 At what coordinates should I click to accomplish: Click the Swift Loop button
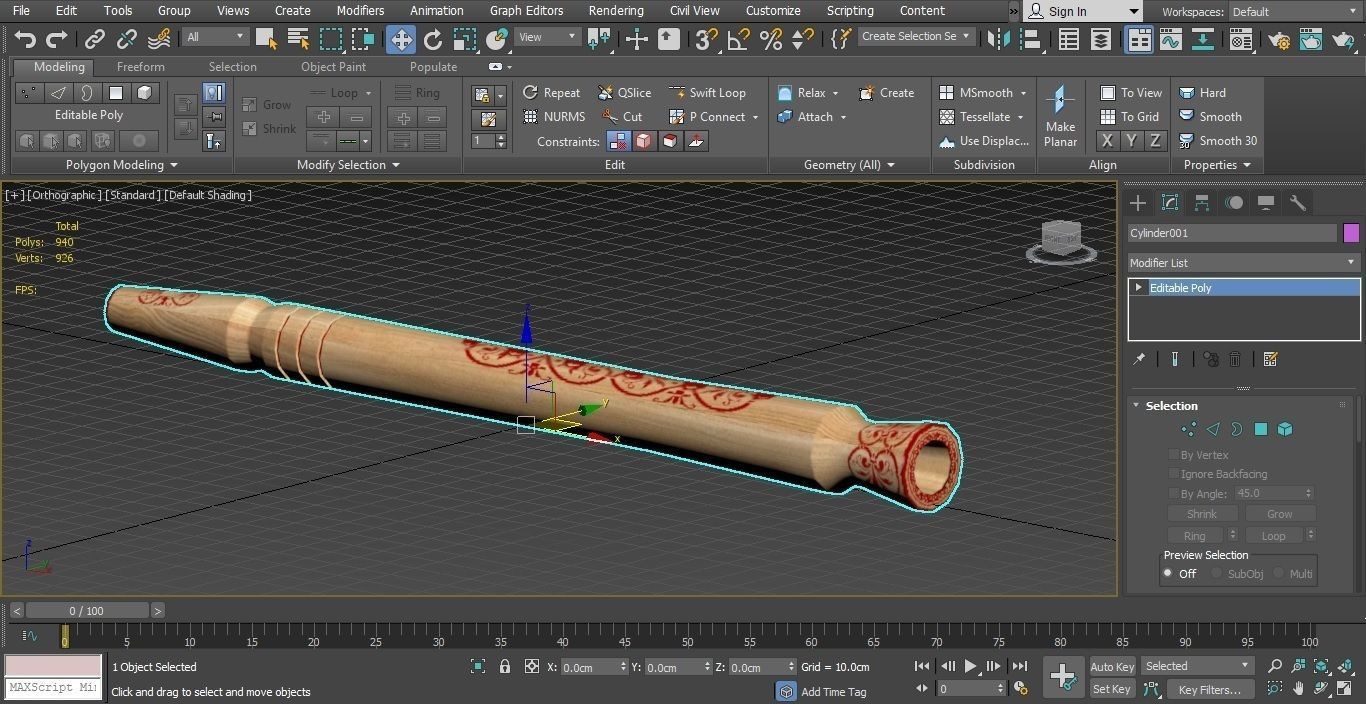coord(707,92)
